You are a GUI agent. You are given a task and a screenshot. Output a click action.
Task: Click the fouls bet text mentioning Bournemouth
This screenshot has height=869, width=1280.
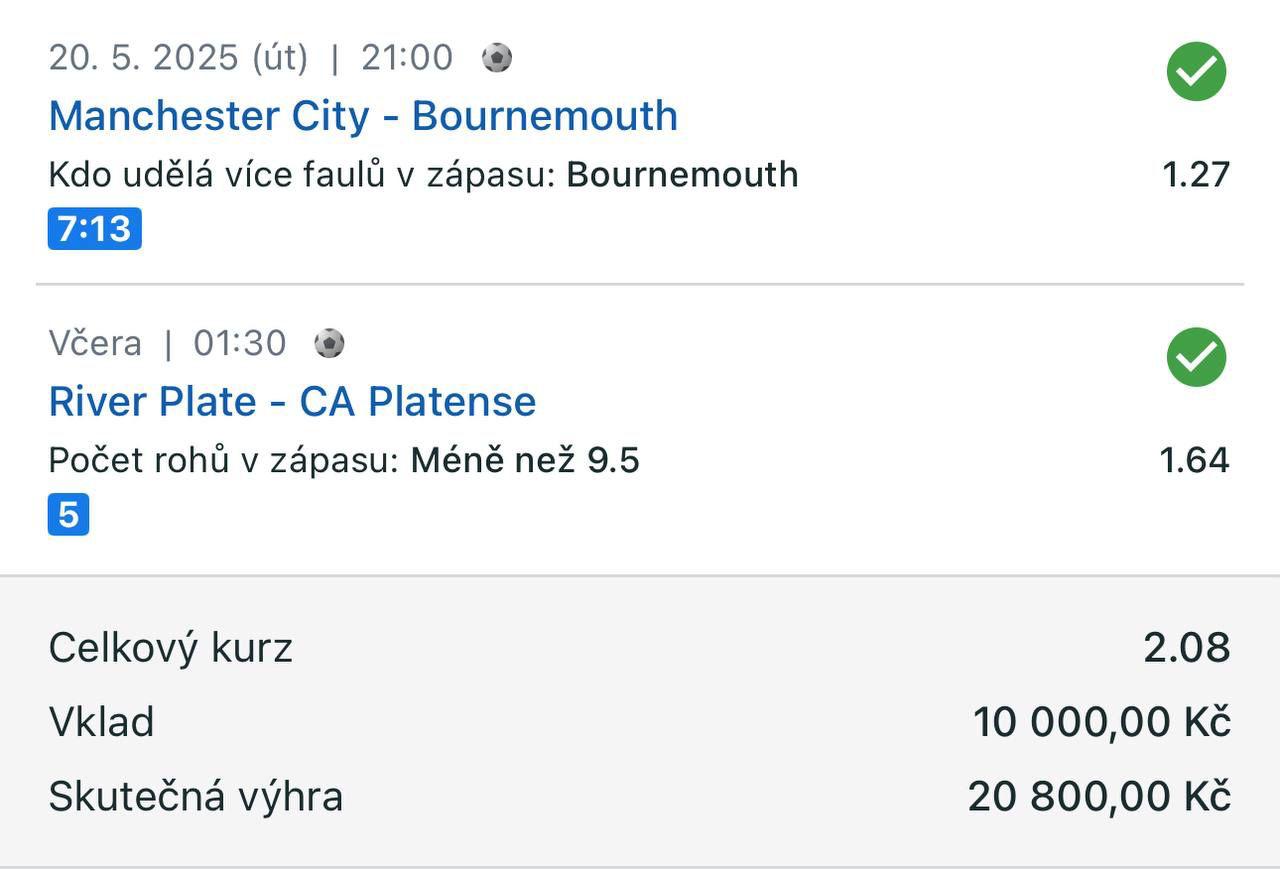423,175
